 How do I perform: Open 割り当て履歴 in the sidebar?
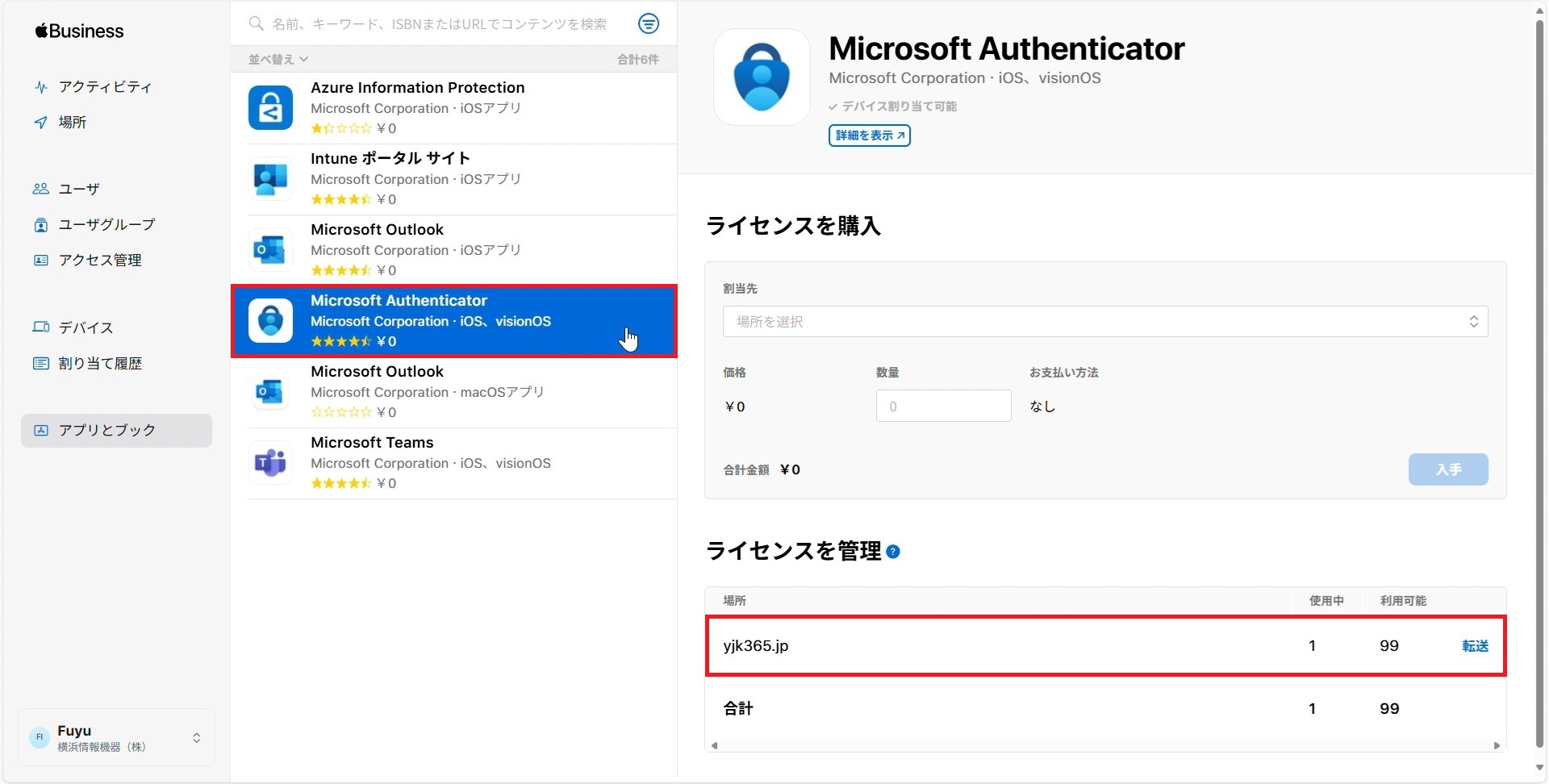pos(100,364)
